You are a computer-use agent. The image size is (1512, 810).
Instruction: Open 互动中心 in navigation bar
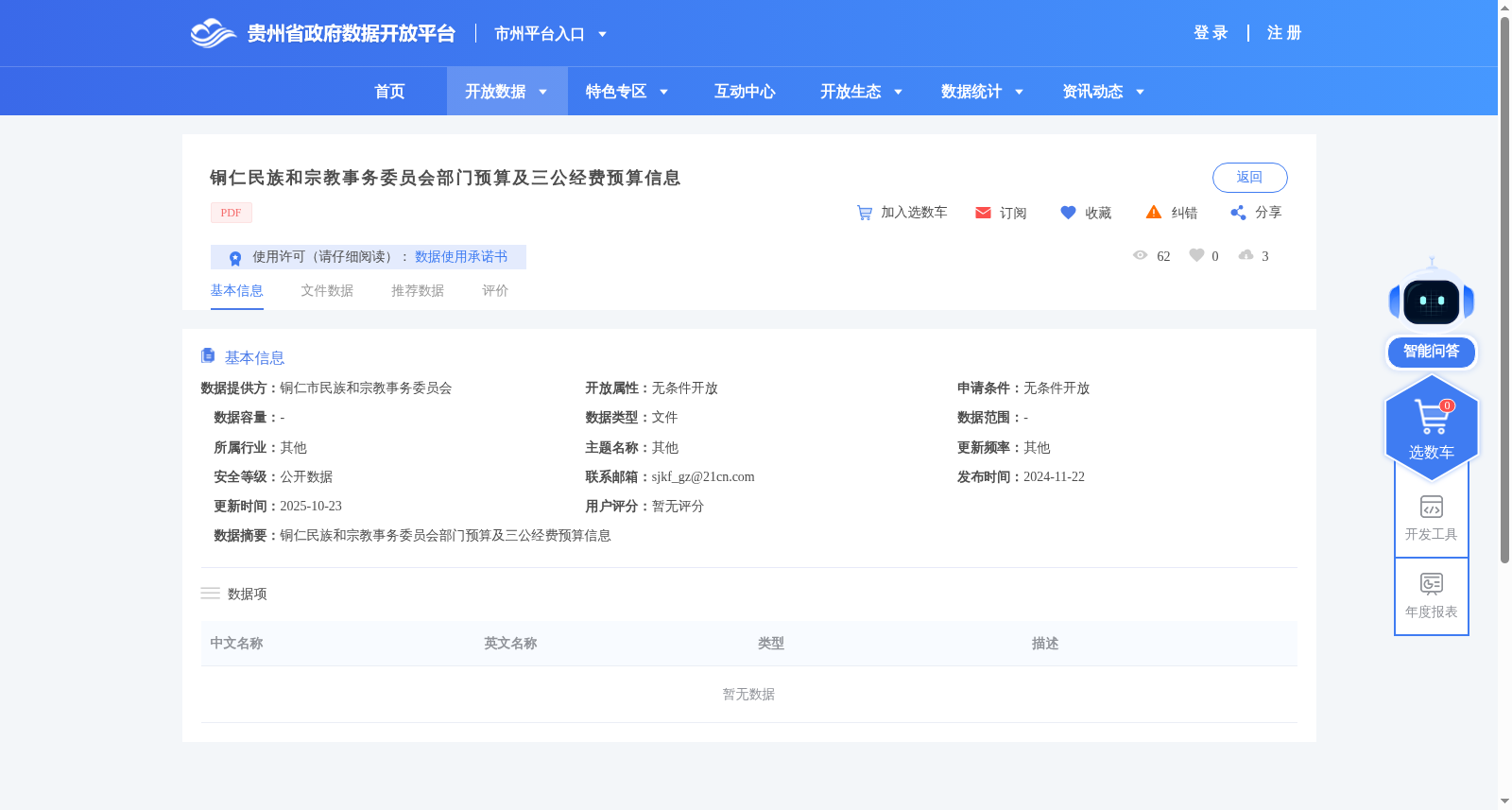click(745, 92)
